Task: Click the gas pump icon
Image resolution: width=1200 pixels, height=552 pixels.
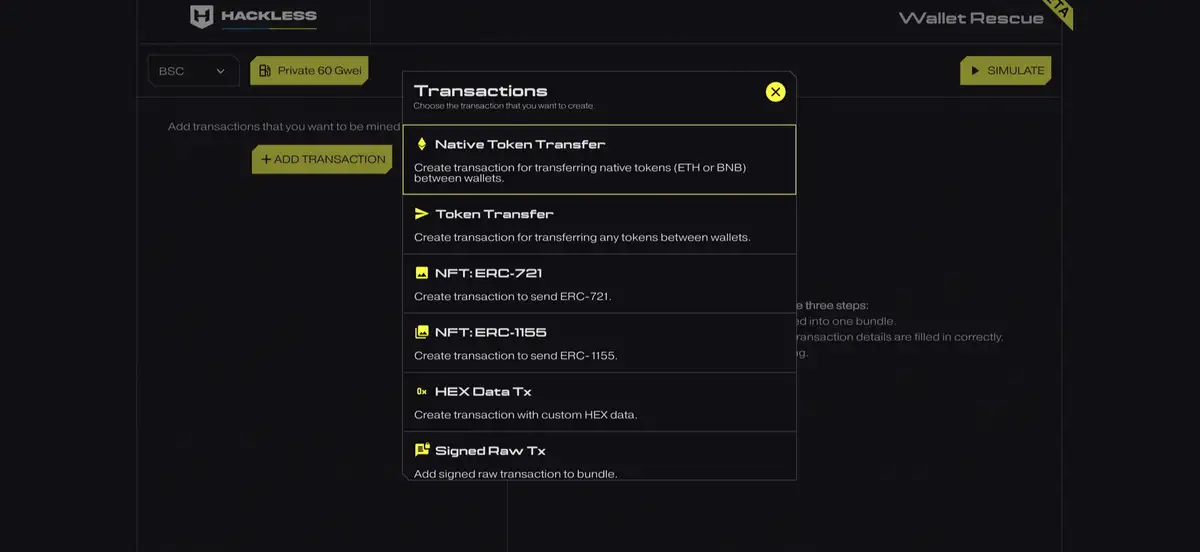Action: coord(265,71)
